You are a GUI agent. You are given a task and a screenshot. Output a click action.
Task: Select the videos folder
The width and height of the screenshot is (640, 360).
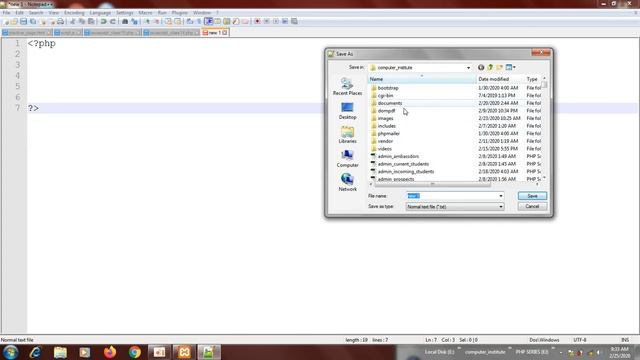pos(384,149)
